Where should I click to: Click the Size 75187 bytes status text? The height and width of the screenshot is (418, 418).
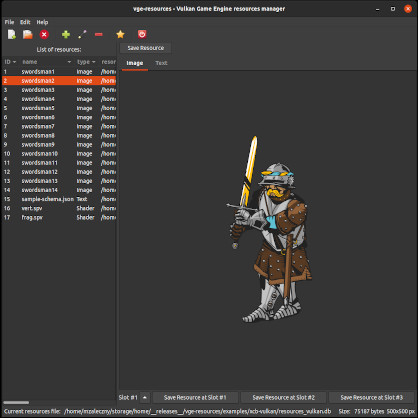362,411
